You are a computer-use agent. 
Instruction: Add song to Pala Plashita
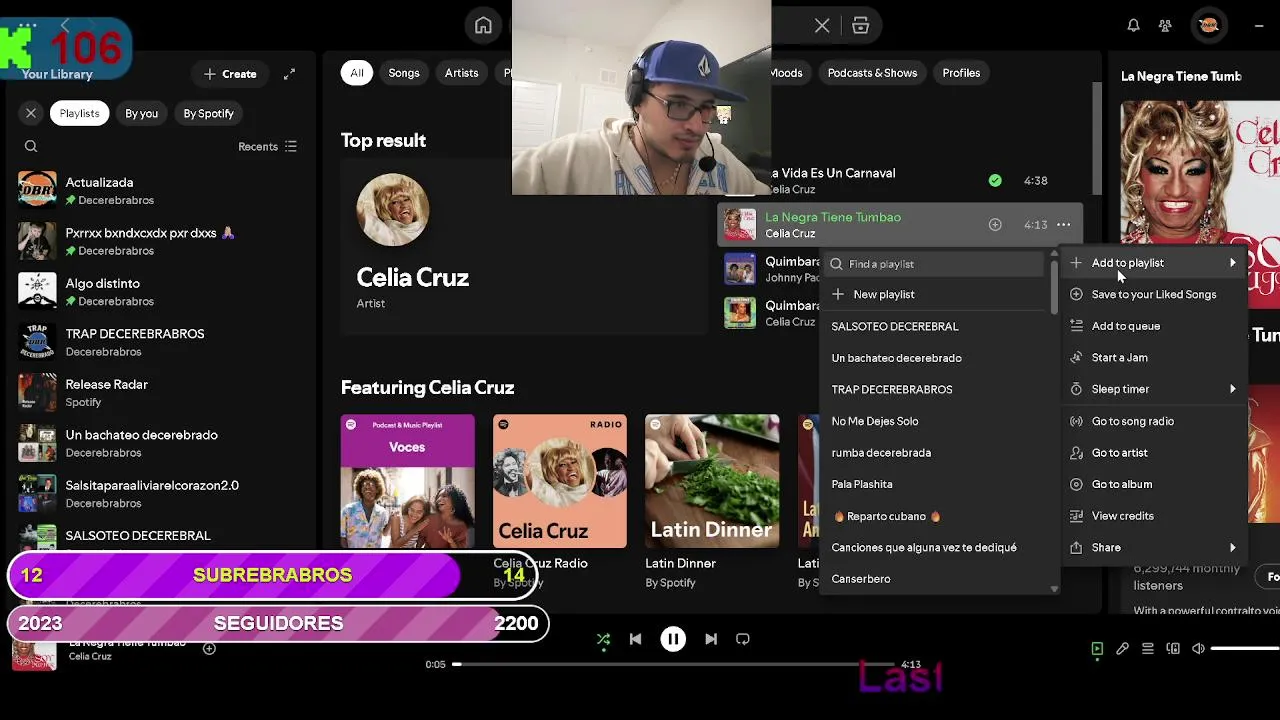[x=935, y=484]
